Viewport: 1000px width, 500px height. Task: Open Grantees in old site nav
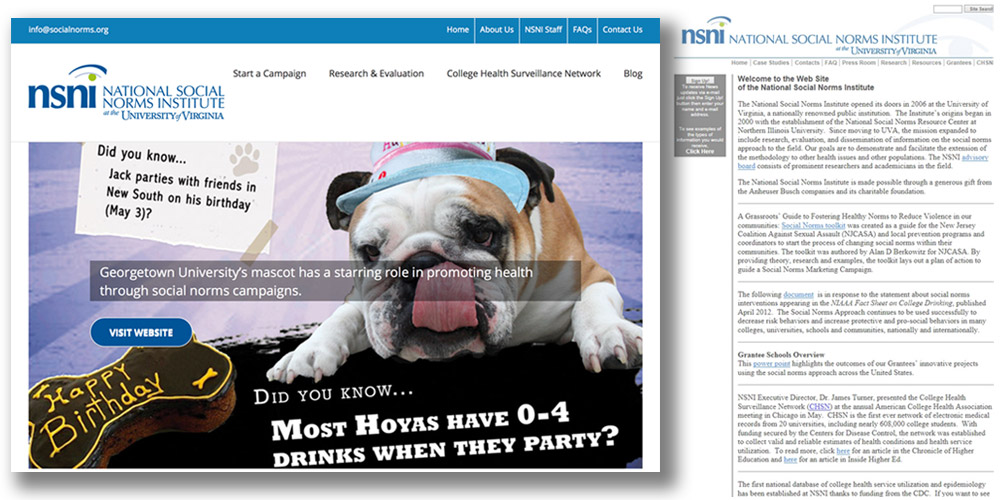(x=959, y=63)
